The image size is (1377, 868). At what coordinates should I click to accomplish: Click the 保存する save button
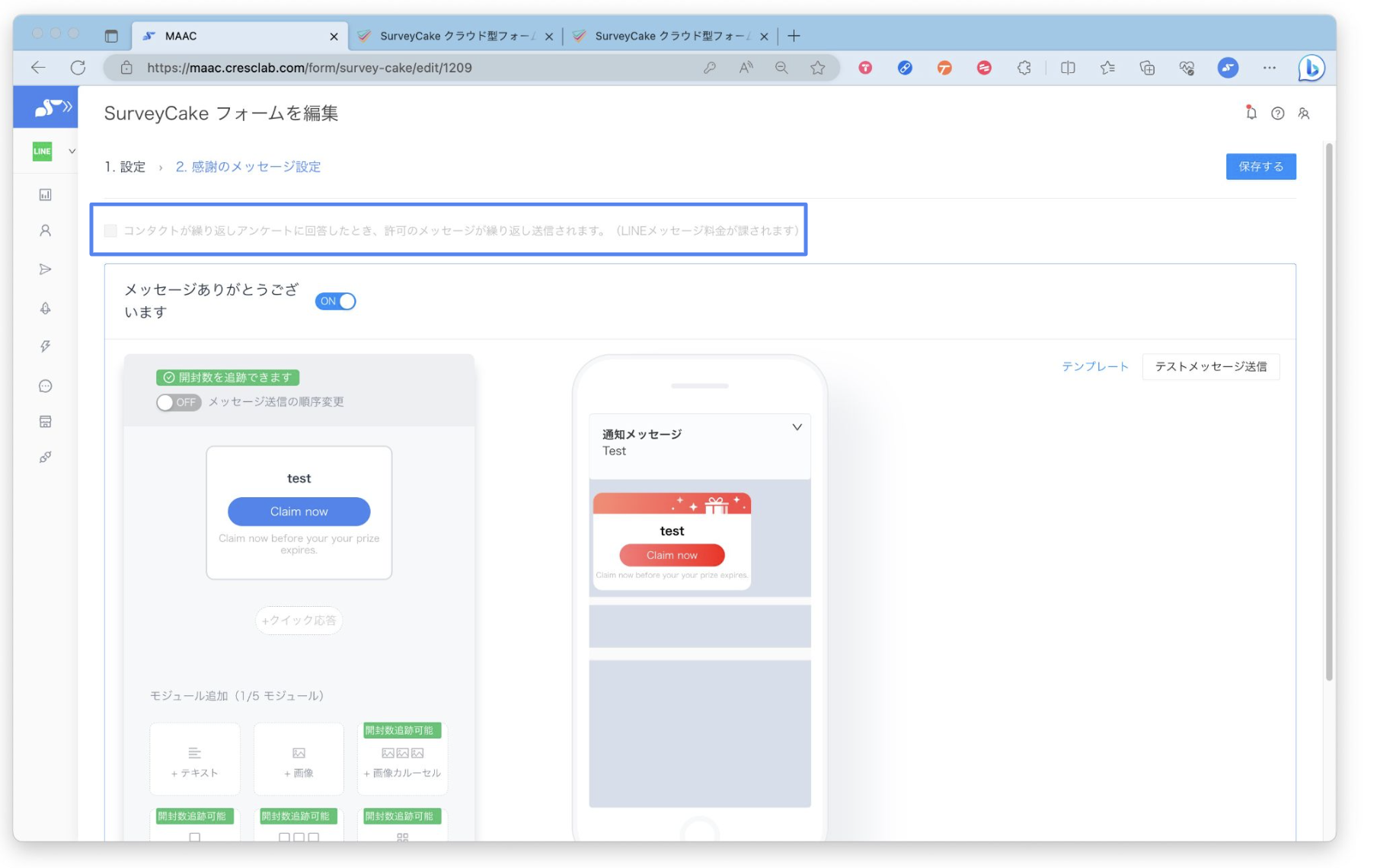(1260, 167)
